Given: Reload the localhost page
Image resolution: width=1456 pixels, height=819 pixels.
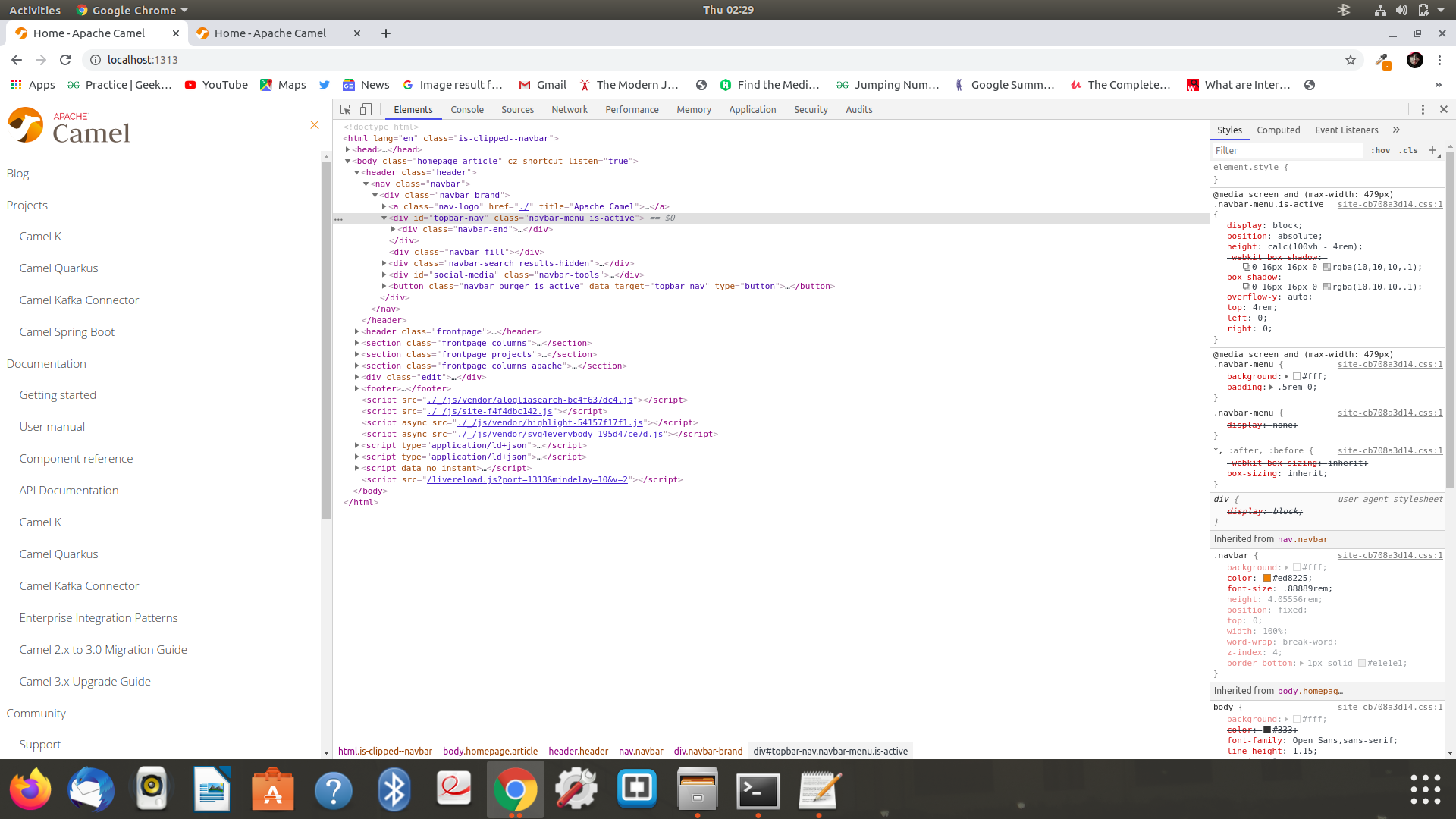Looking at the screenshot, I should (65, 60).
